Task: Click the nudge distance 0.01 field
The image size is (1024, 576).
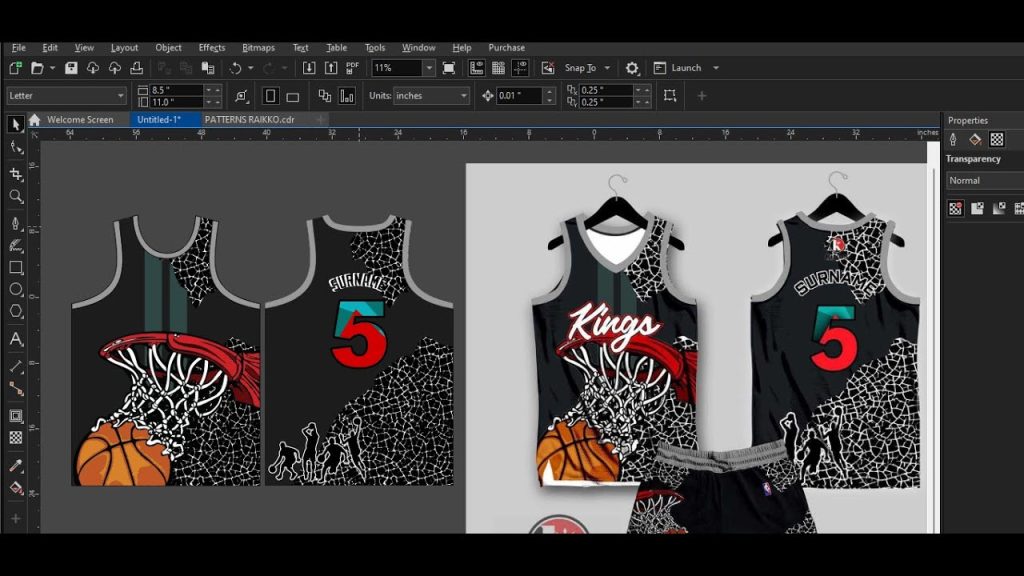Action: 519,95
